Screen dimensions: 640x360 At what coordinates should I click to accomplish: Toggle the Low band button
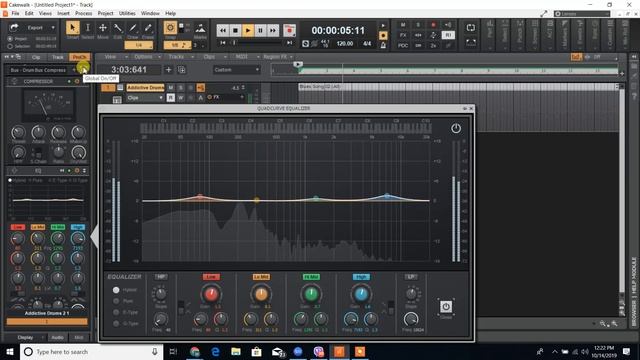point(211,277)
